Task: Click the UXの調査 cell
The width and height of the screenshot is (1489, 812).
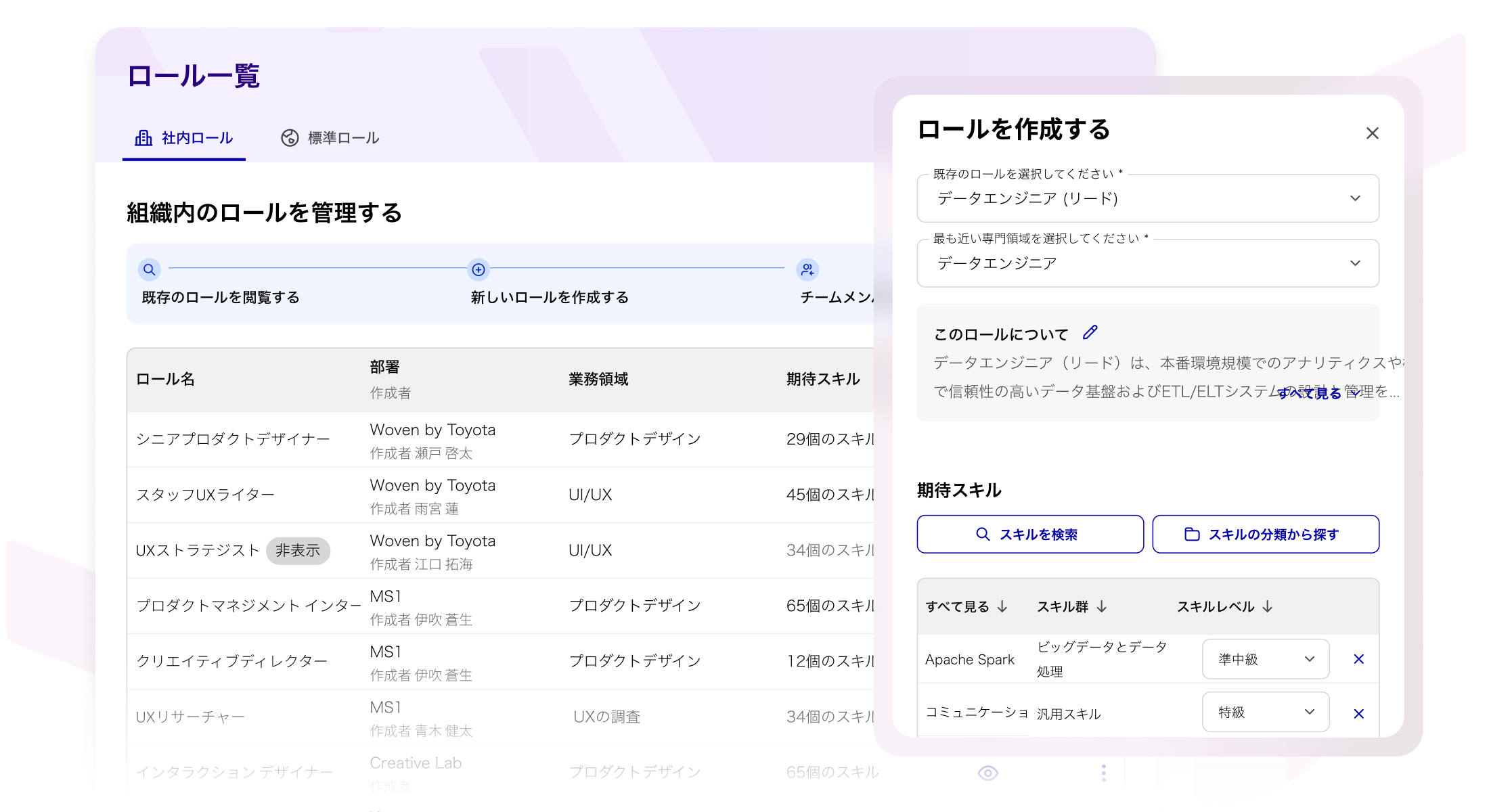Action: [x=607, y=717]
